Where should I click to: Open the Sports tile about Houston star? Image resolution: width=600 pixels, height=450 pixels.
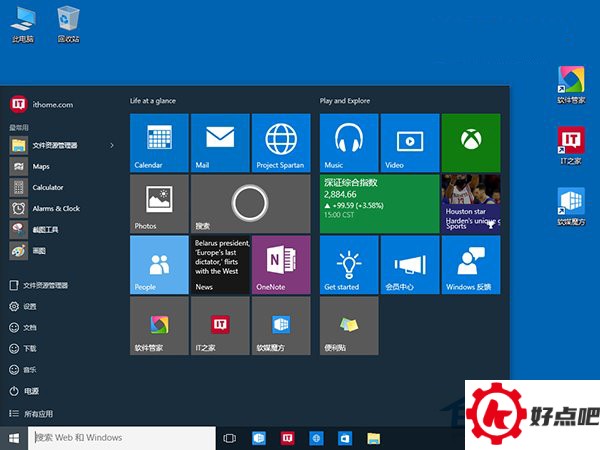click(471, 204)
